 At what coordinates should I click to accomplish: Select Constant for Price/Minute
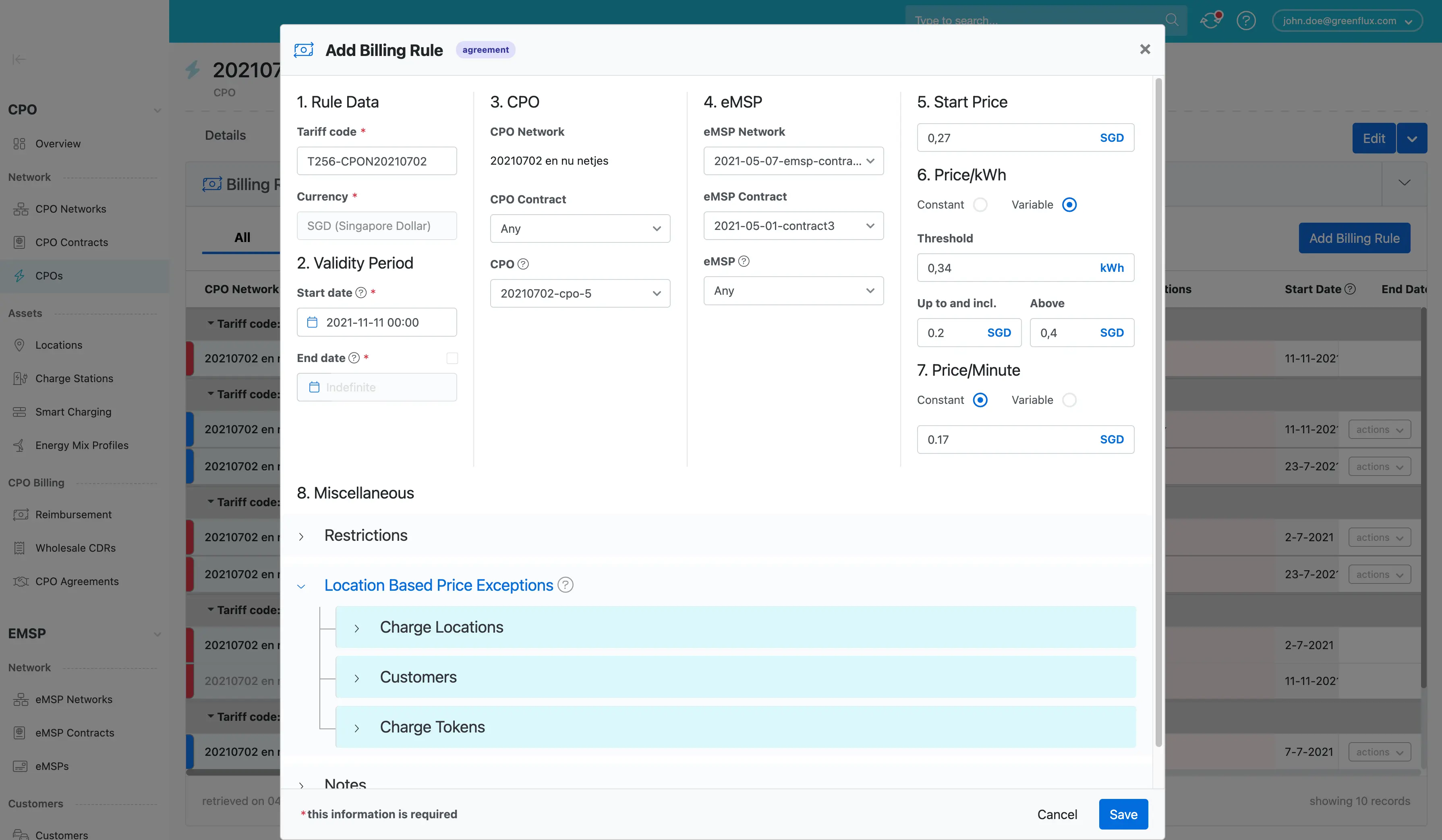pos(980,400)
